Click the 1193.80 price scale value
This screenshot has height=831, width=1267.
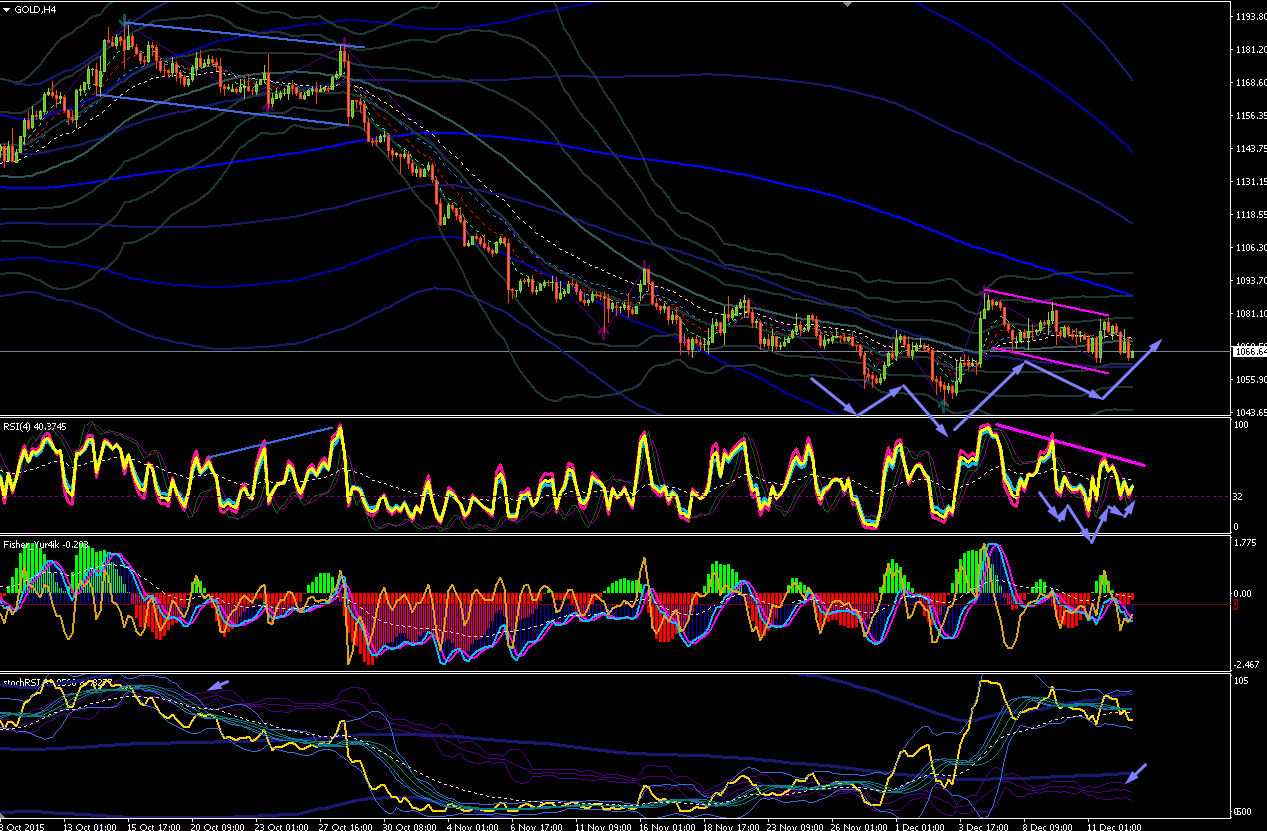[1249, 17]
